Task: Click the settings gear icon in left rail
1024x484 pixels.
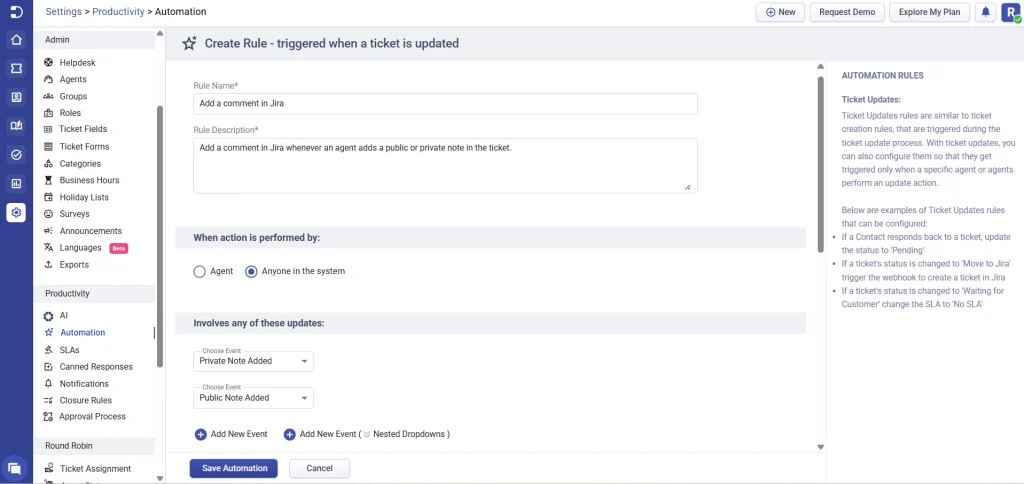Action: point(16,212)
